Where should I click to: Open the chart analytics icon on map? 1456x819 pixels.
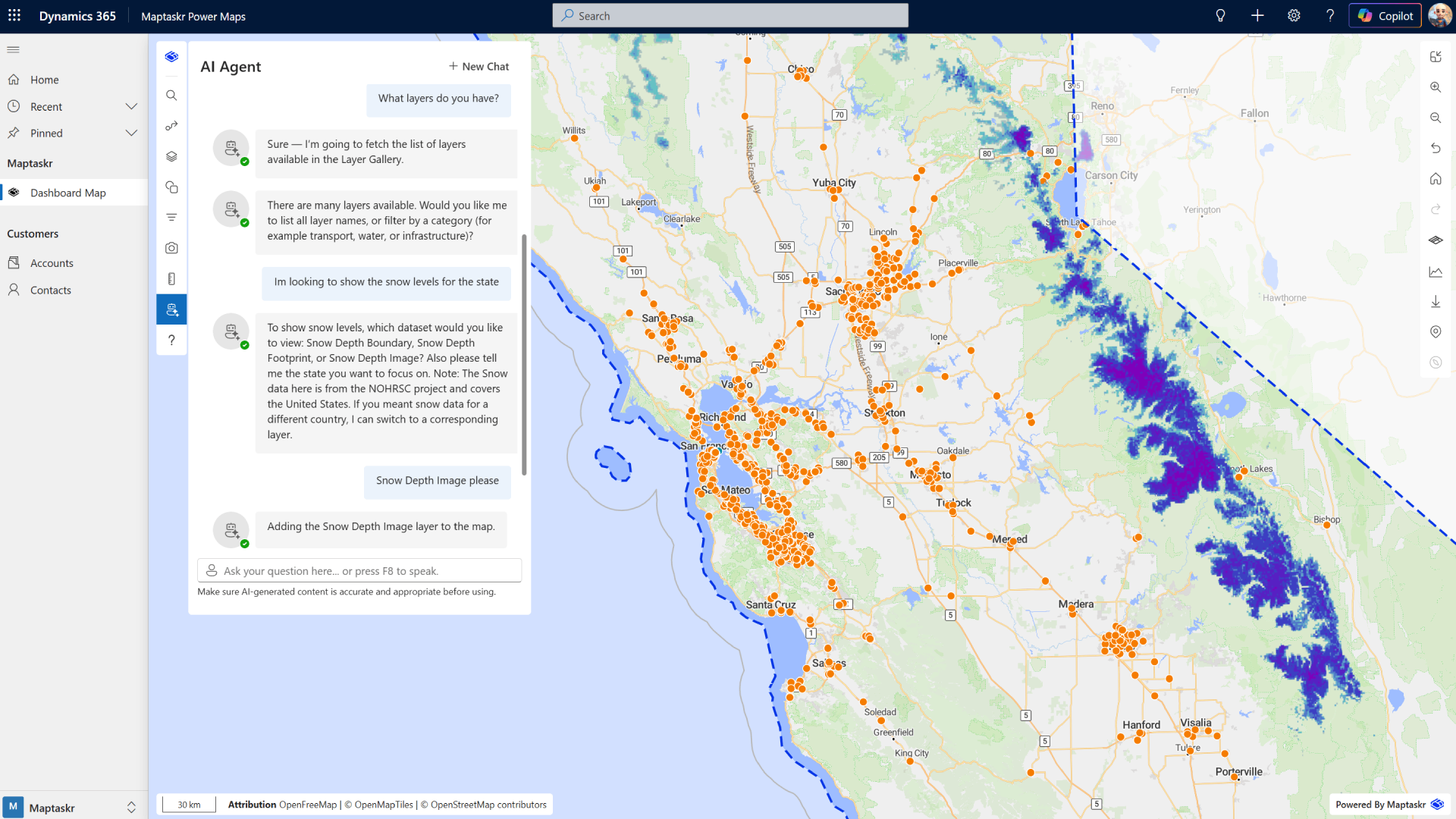(1436, 271)
